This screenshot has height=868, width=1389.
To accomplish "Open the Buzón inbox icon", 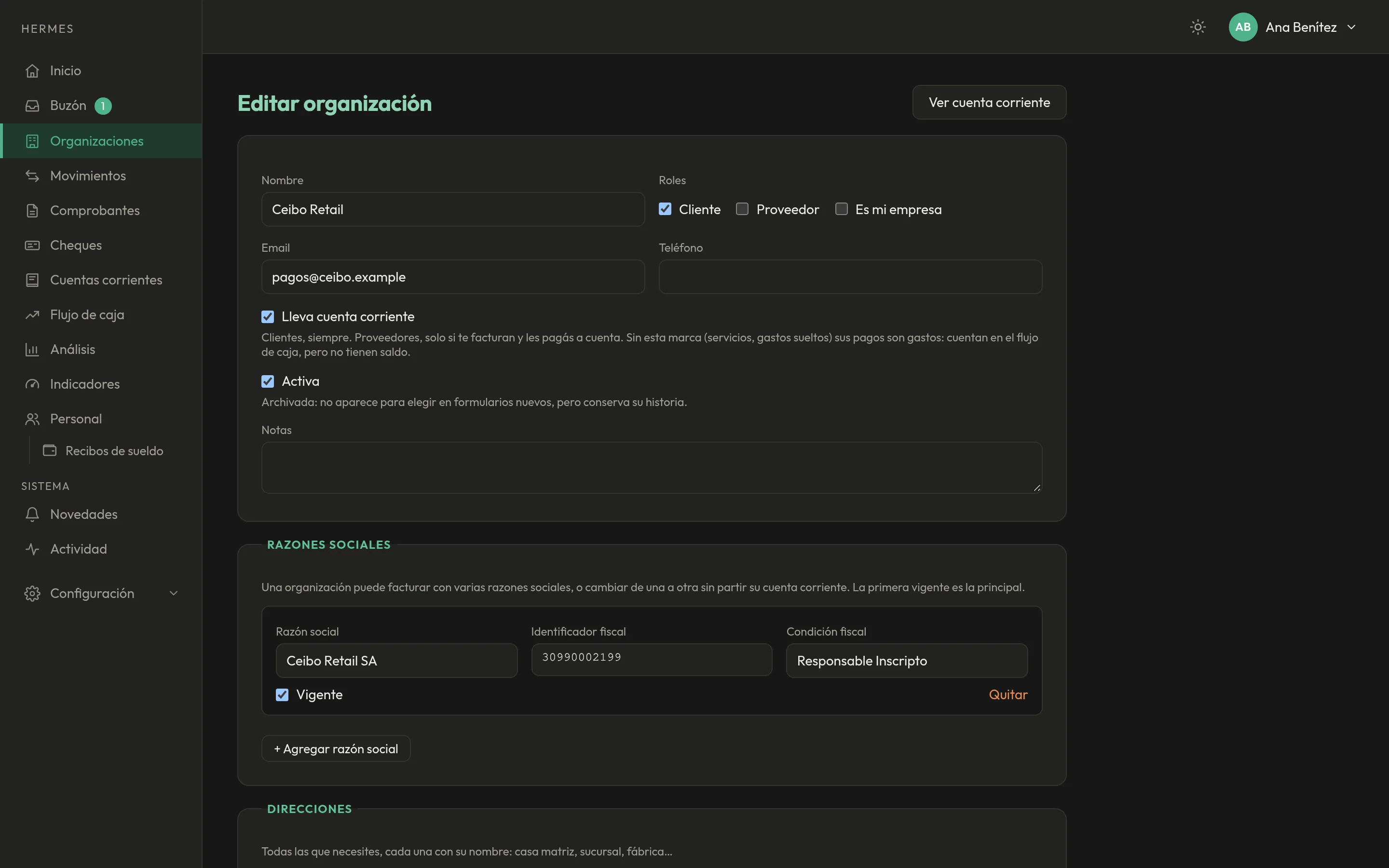I will click(x=32, y=106).
